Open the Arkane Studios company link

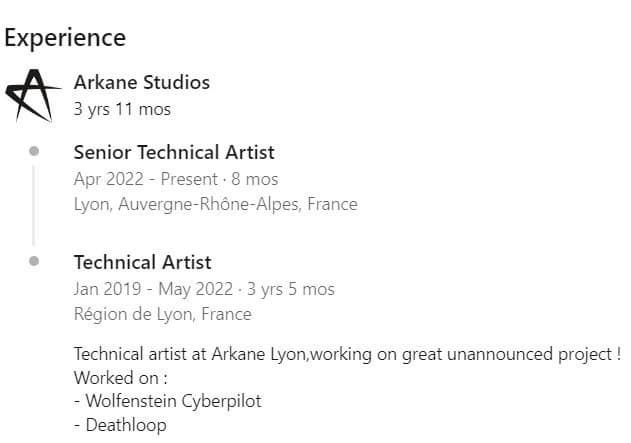[141, 83]
